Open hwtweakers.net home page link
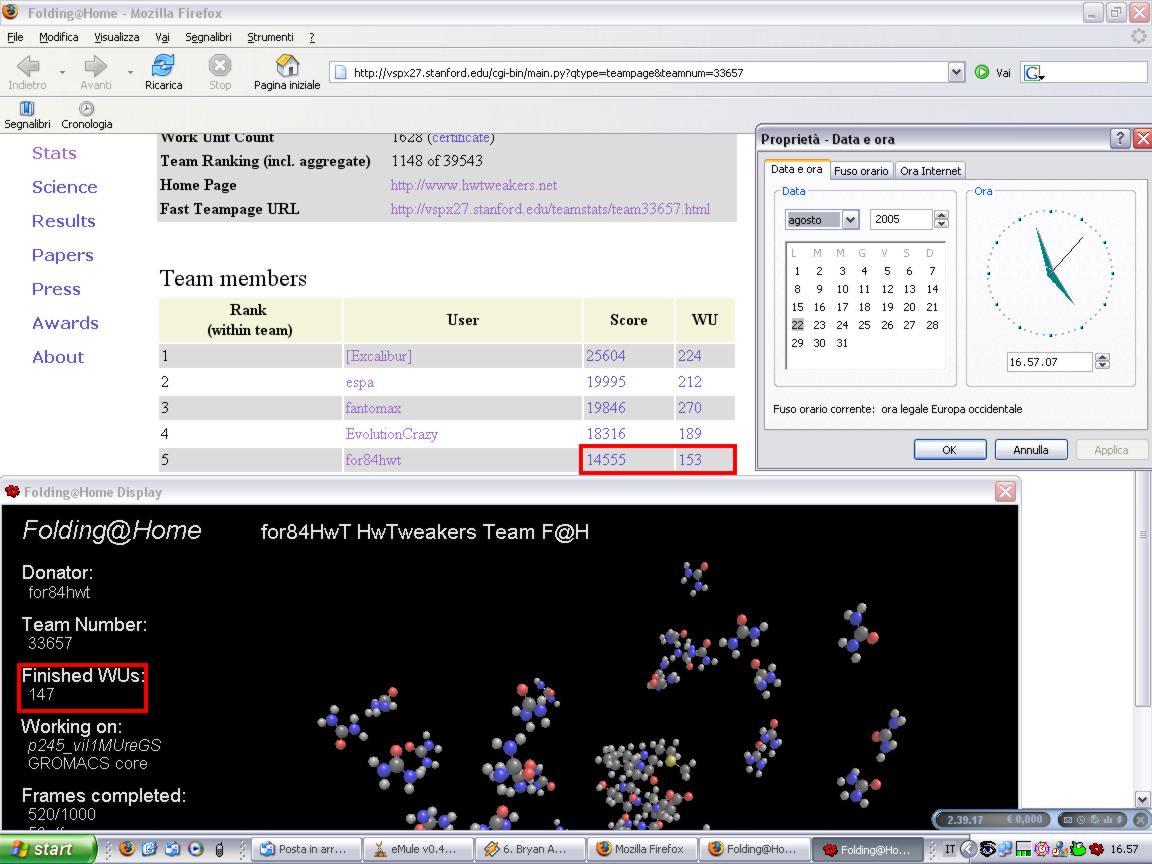1152x864 pixels. pos(474,185)
